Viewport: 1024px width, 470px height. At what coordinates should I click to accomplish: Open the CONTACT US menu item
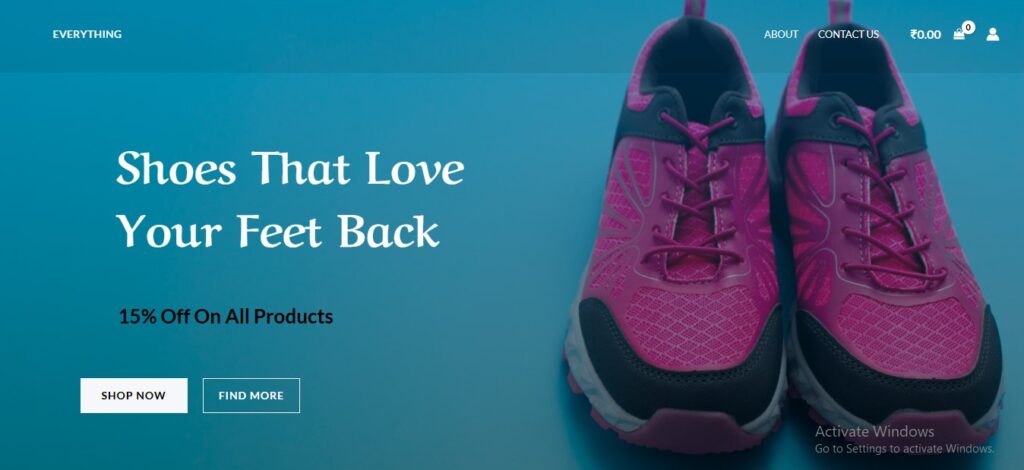click(848, 34)
